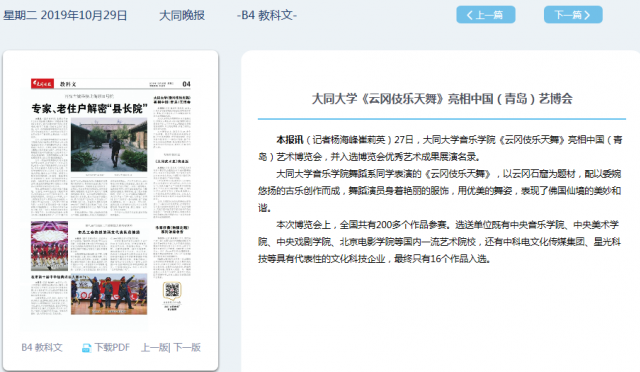Click the PDF download icon
Viewport: 640px width, 372px height.
(87, 348)
